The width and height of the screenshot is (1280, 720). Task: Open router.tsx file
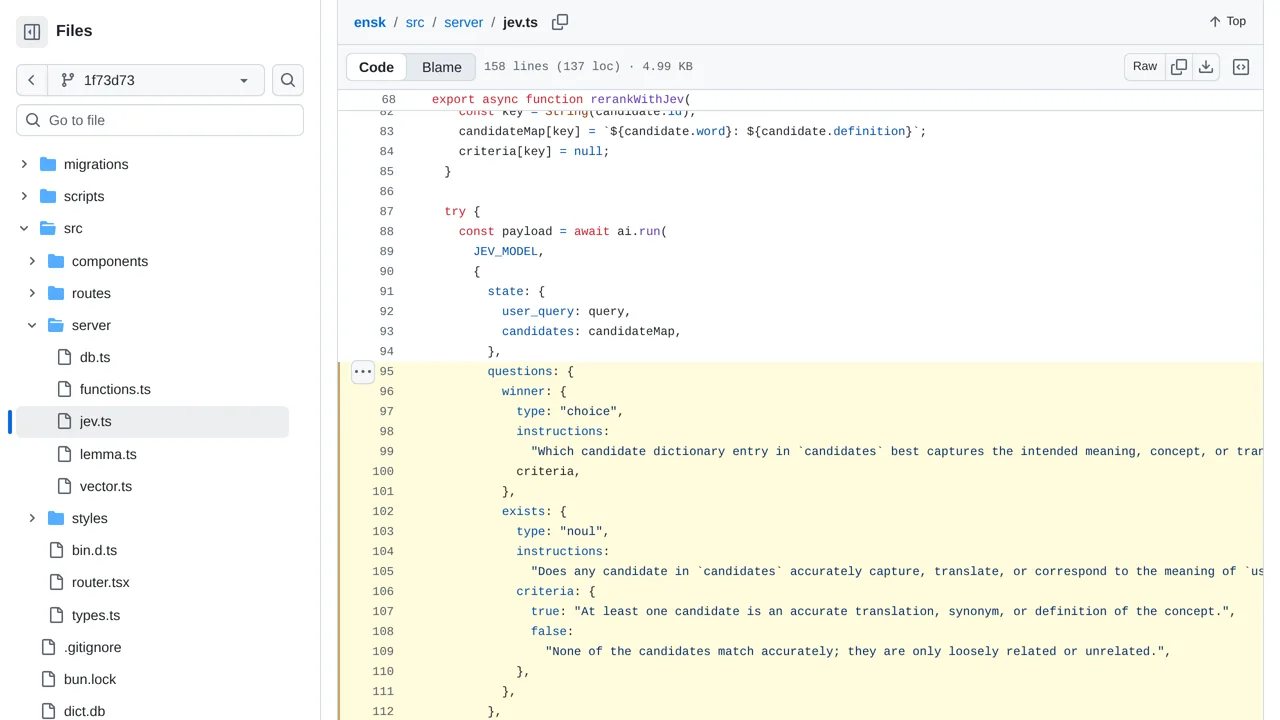click(101, 582)
